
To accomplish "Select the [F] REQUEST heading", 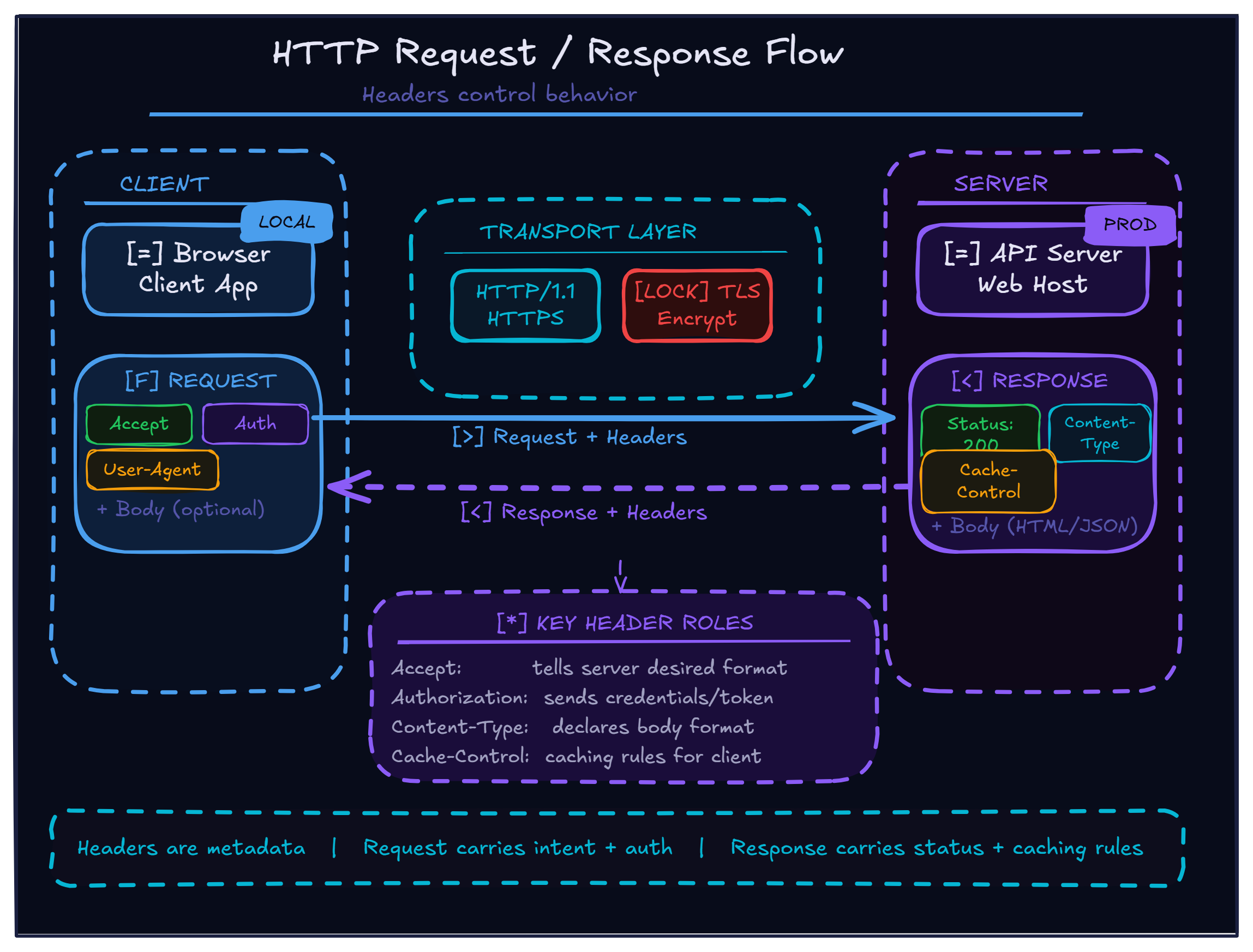I will tap(201, 380).
